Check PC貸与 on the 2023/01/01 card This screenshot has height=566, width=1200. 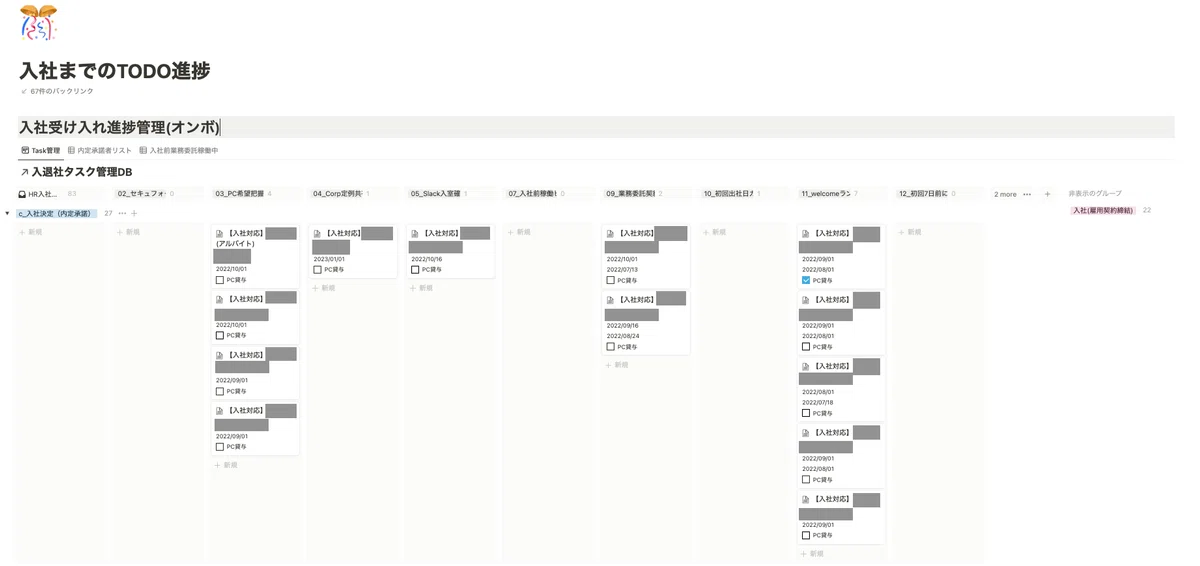[318, 270]
